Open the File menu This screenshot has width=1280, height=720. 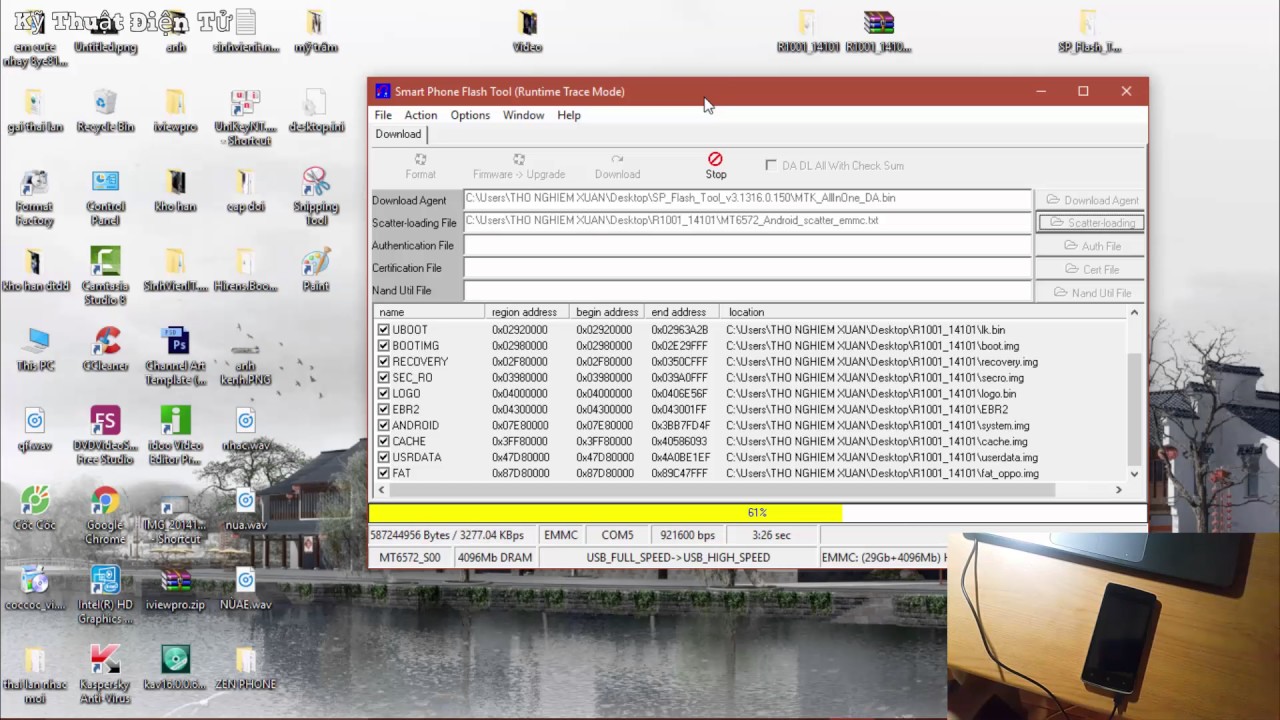click(x=383, y=115)
